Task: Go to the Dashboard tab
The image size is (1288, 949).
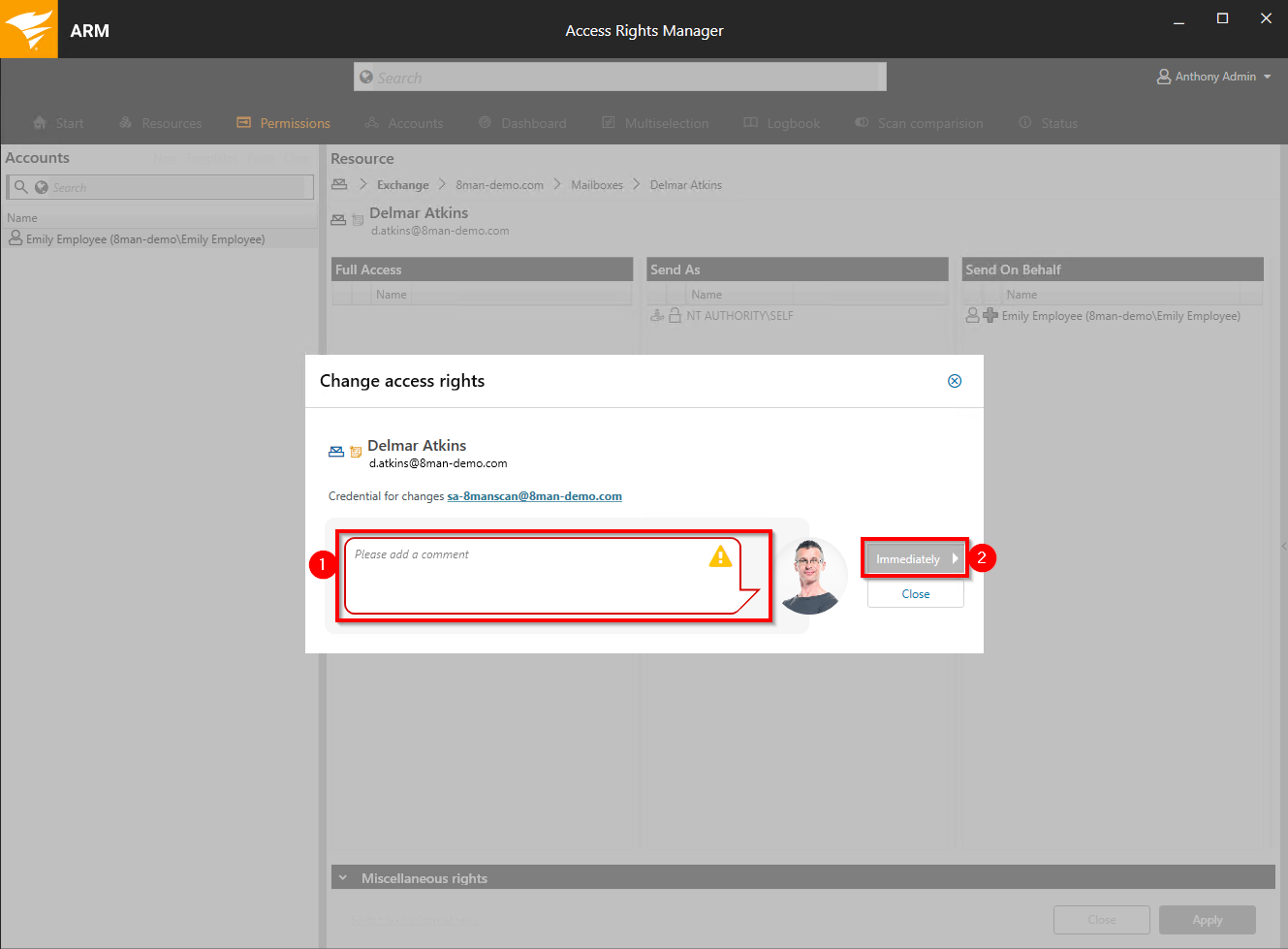Action: click(522, 123)
